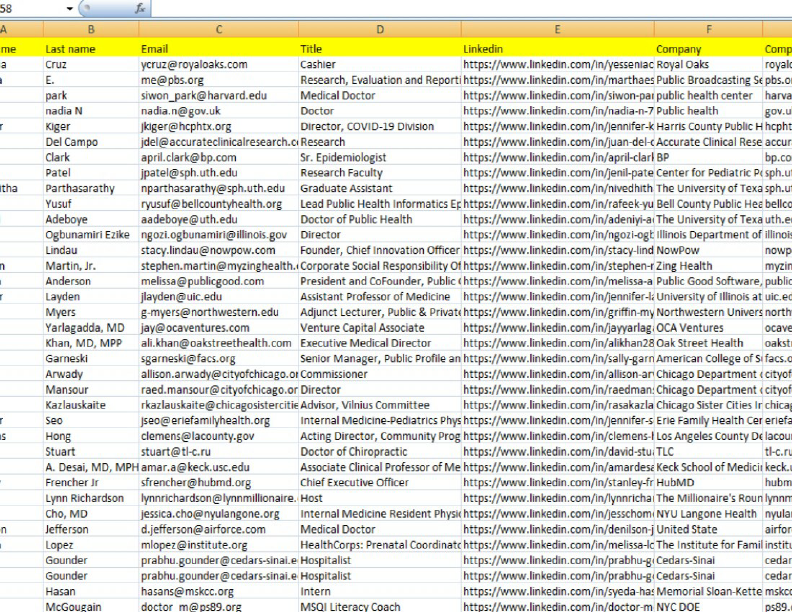Select last name cell 'Mansour'

(x=91, y=390)
